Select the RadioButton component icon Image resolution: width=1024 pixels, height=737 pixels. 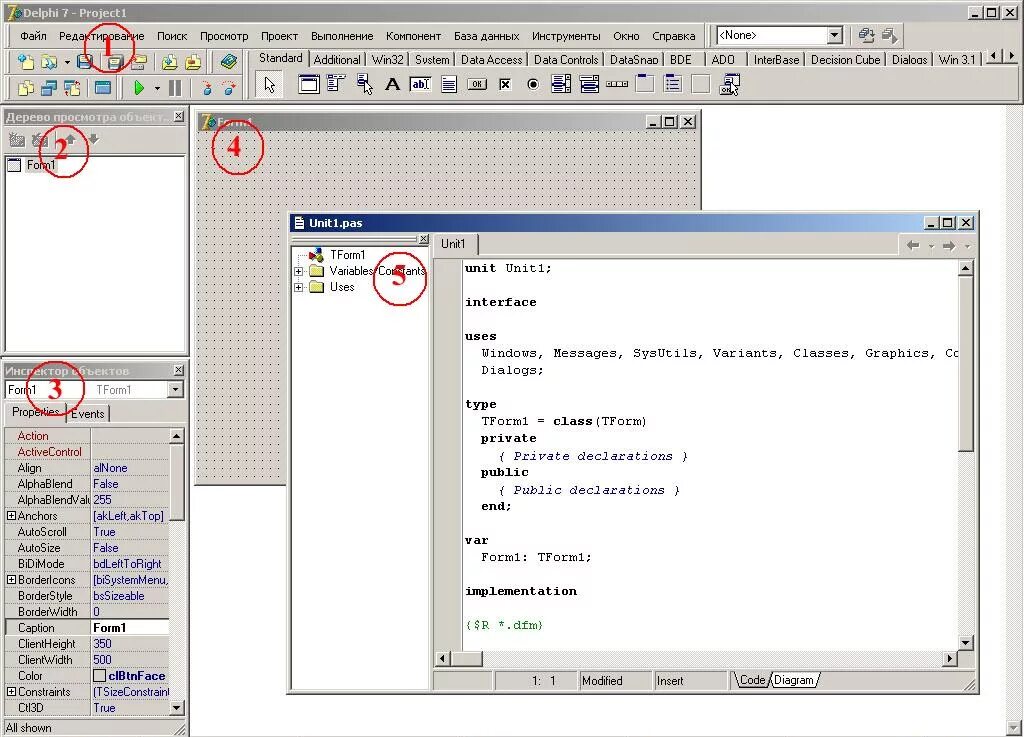coord(533,84)
